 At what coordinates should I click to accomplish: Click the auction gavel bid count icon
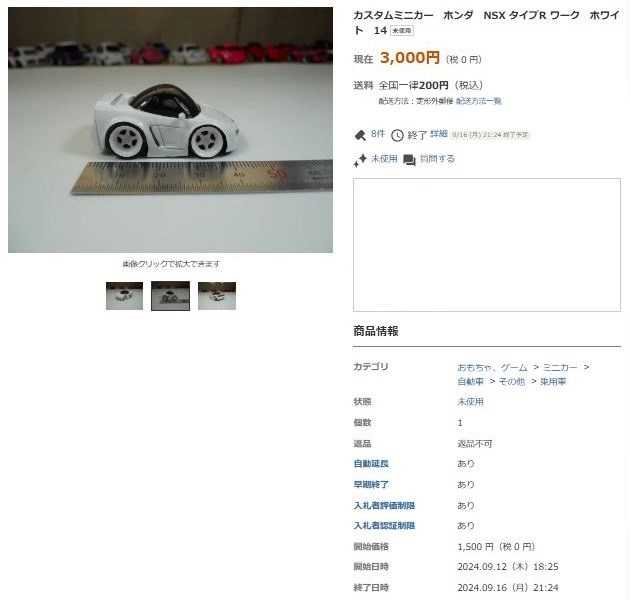tap(360, 135)
